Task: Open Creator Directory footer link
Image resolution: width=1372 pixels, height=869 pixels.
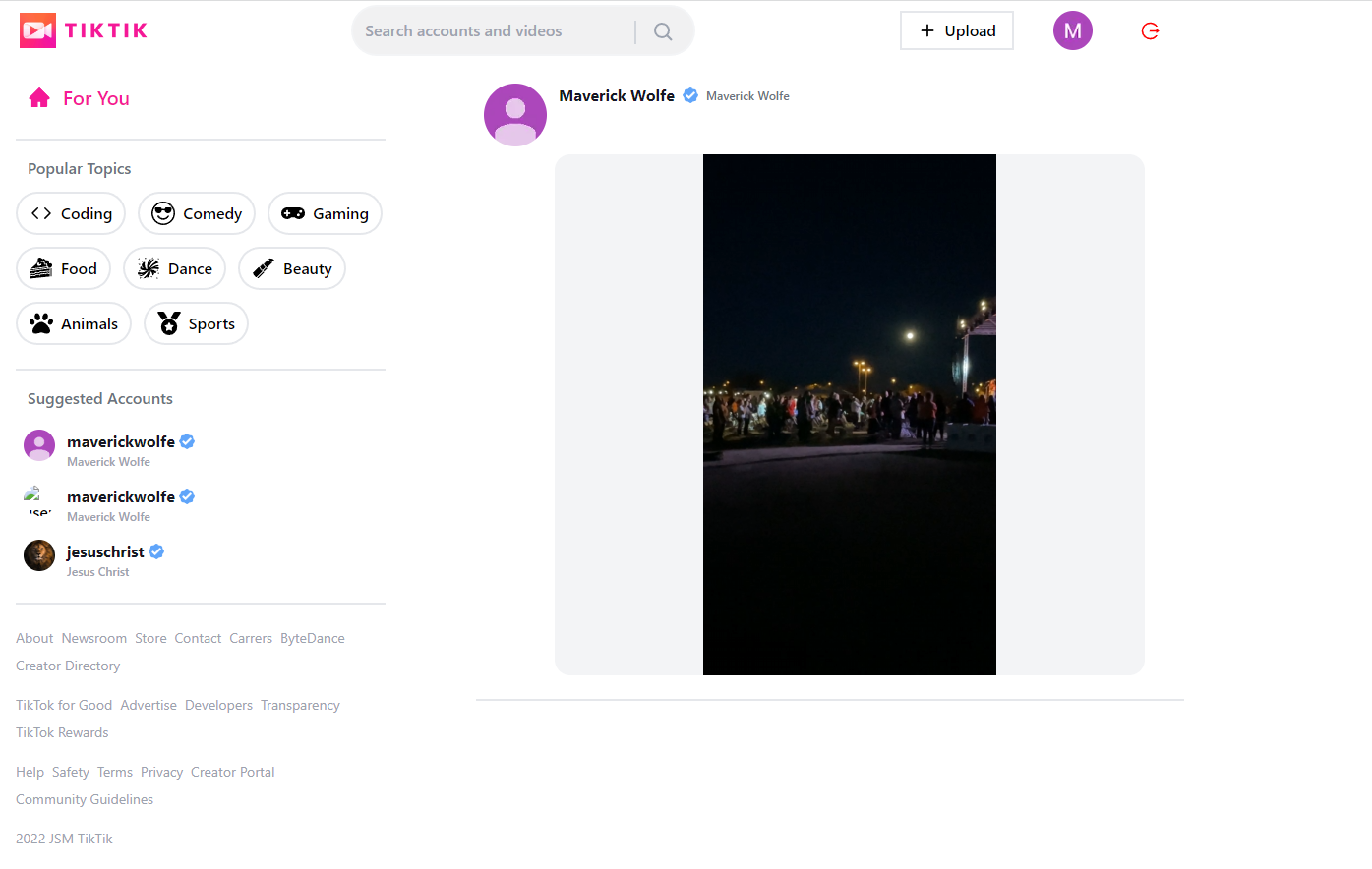Action: 68,666
